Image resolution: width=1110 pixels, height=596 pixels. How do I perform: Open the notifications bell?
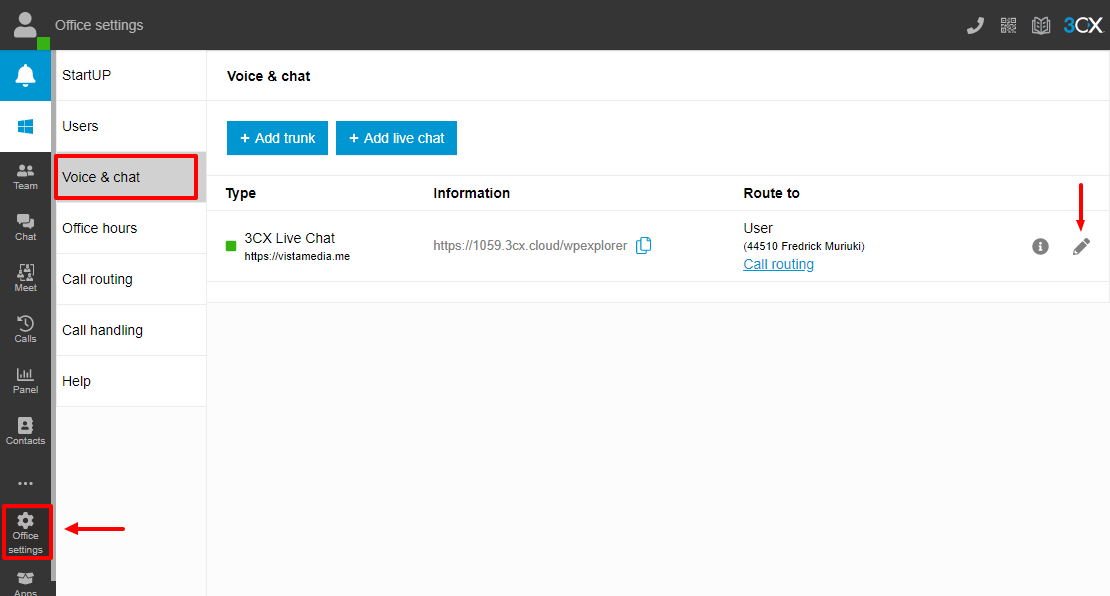[x=25, y=75]
